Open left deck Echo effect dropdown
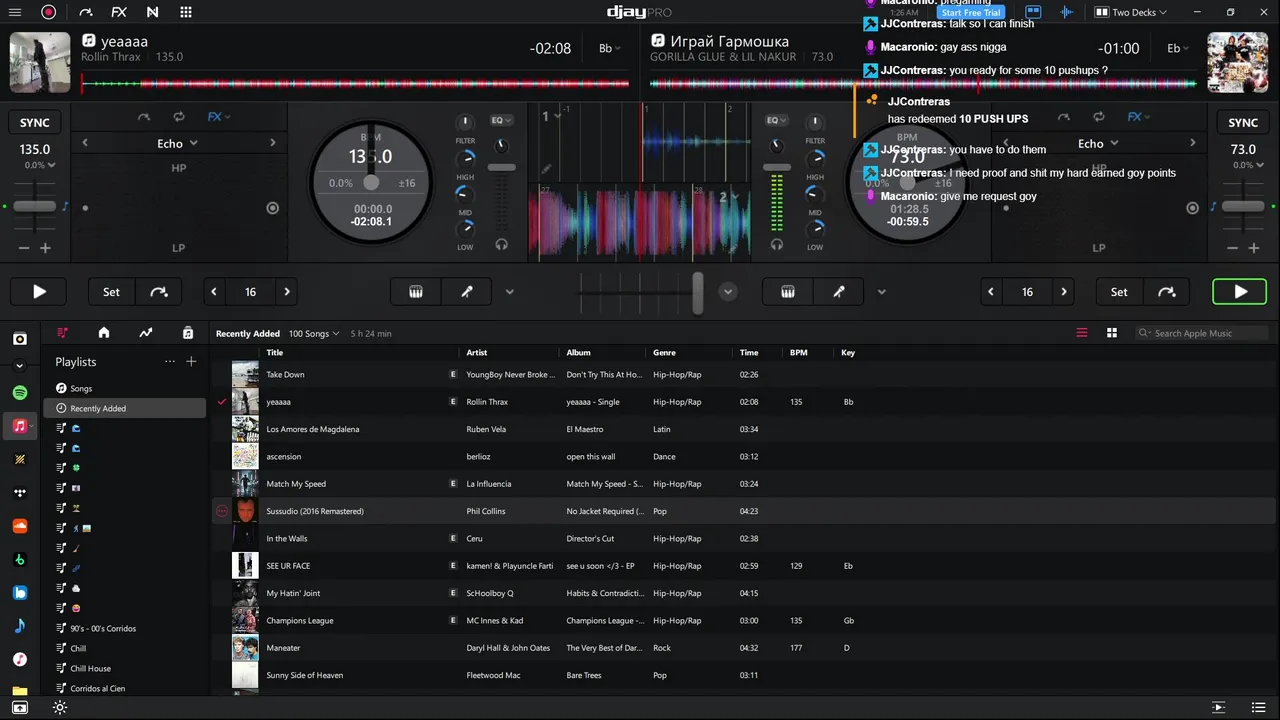 178,143
